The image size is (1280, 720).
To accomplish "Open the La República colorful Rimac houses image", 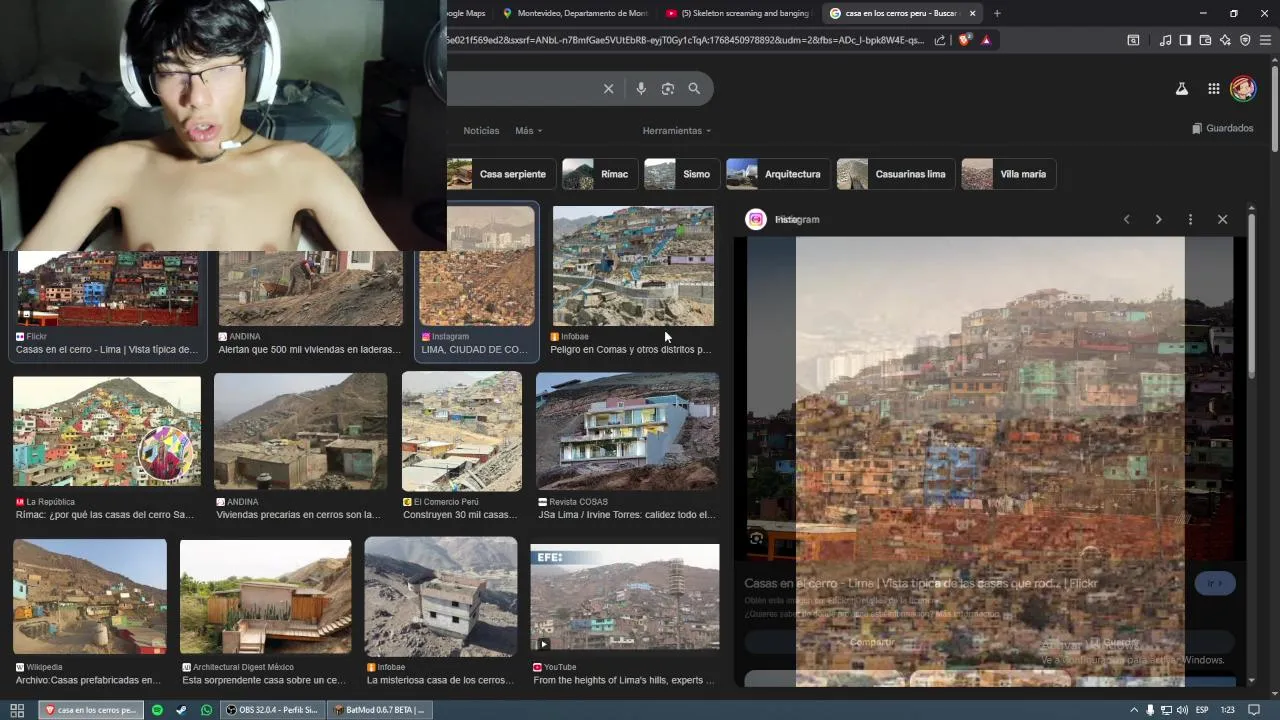I will 107,431.
